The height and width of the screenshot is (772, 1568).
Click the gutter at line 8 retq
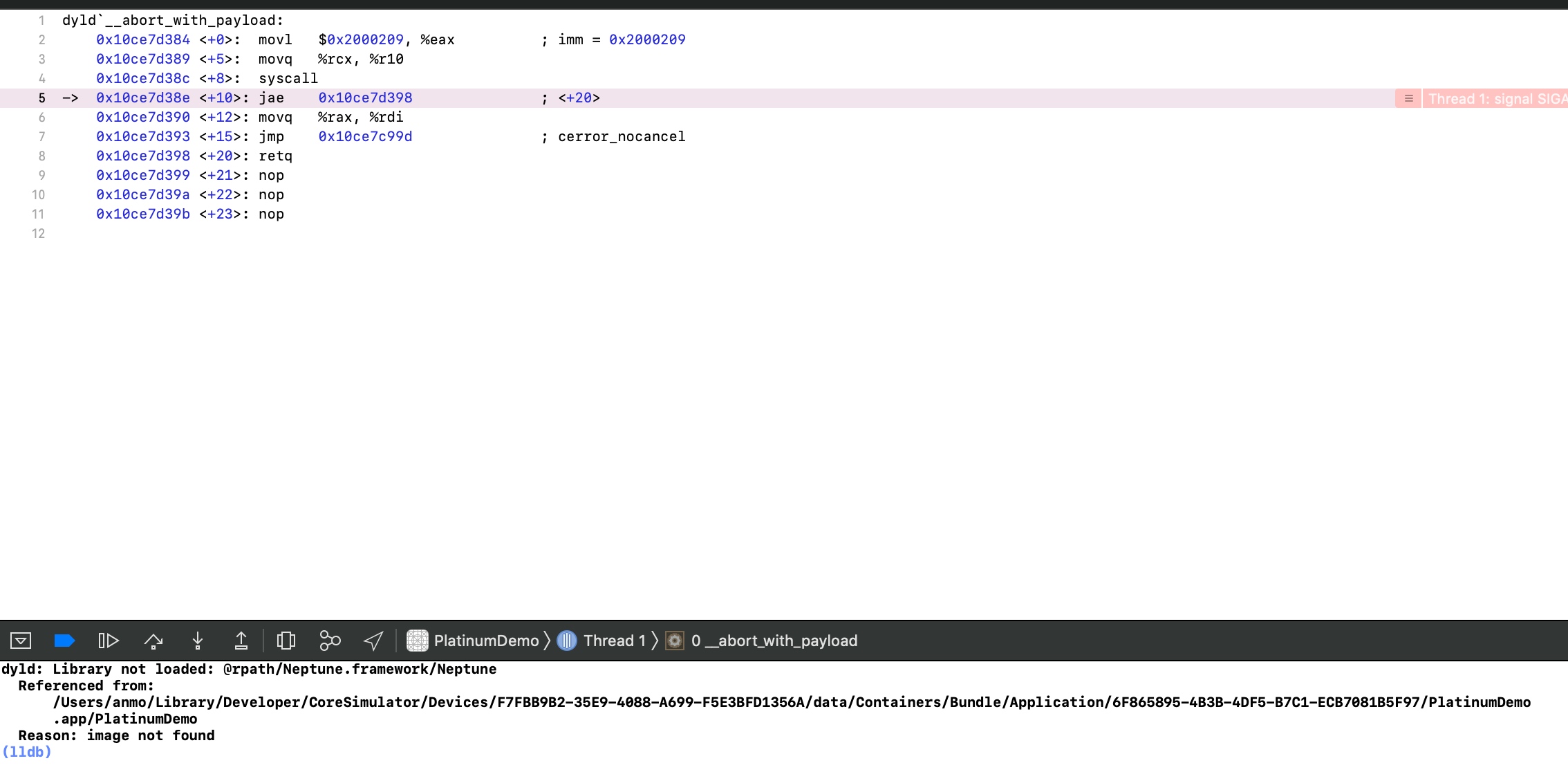click(x=41, y=156)
